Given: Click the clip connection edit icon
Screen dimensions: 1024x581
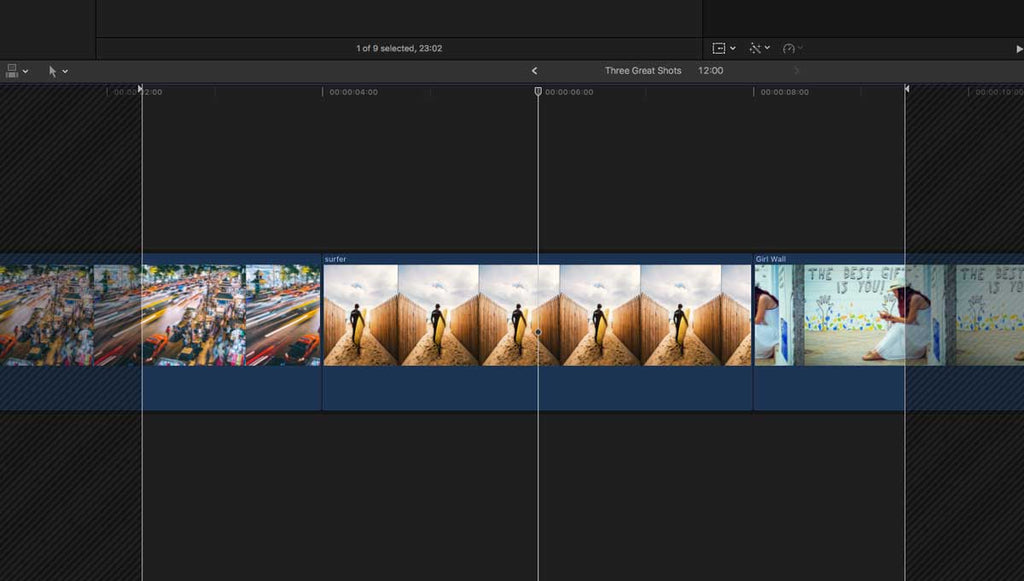Looking at the screenshot, I should [x=12, y=71].
